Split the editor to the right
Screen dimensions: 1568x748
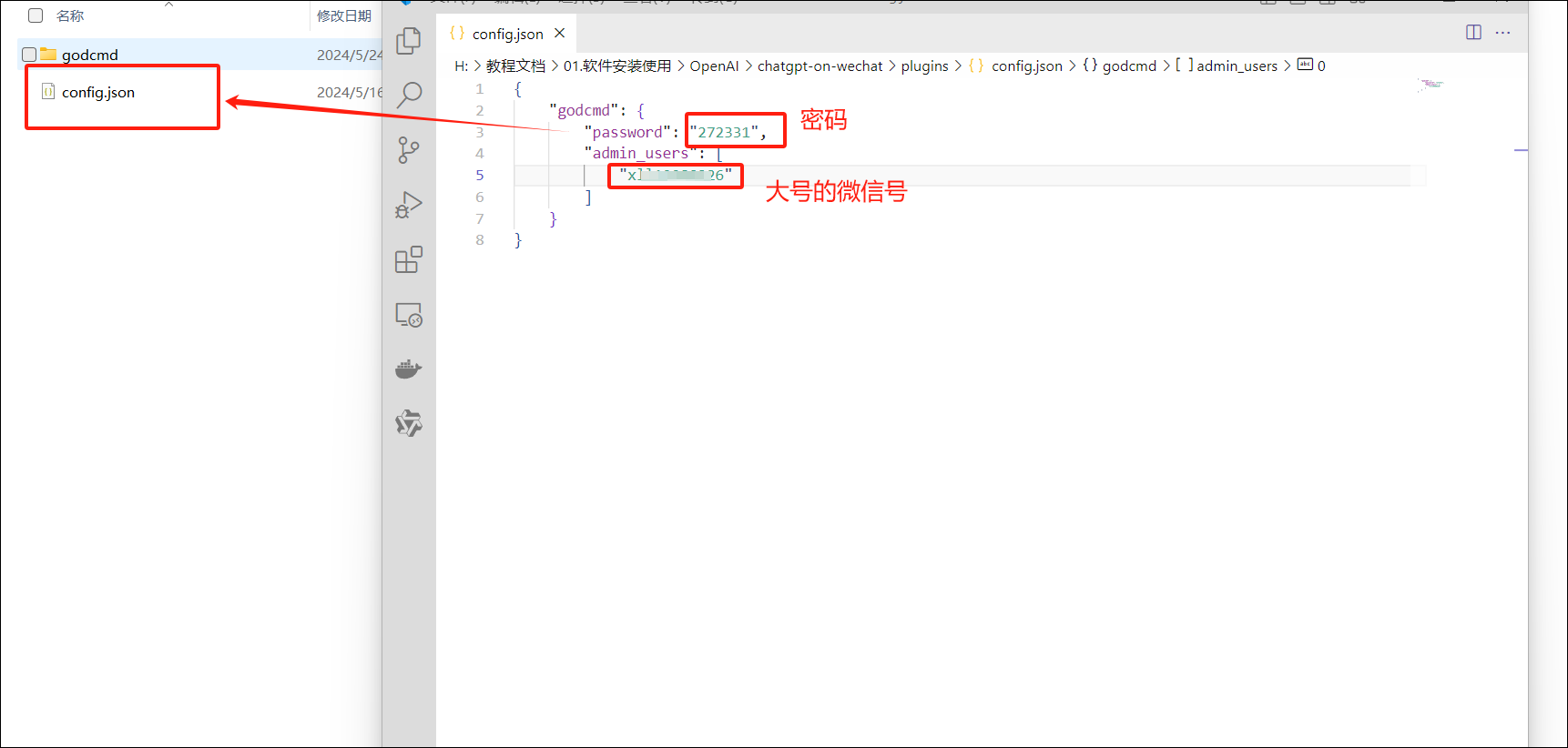tap(1473, 33)
